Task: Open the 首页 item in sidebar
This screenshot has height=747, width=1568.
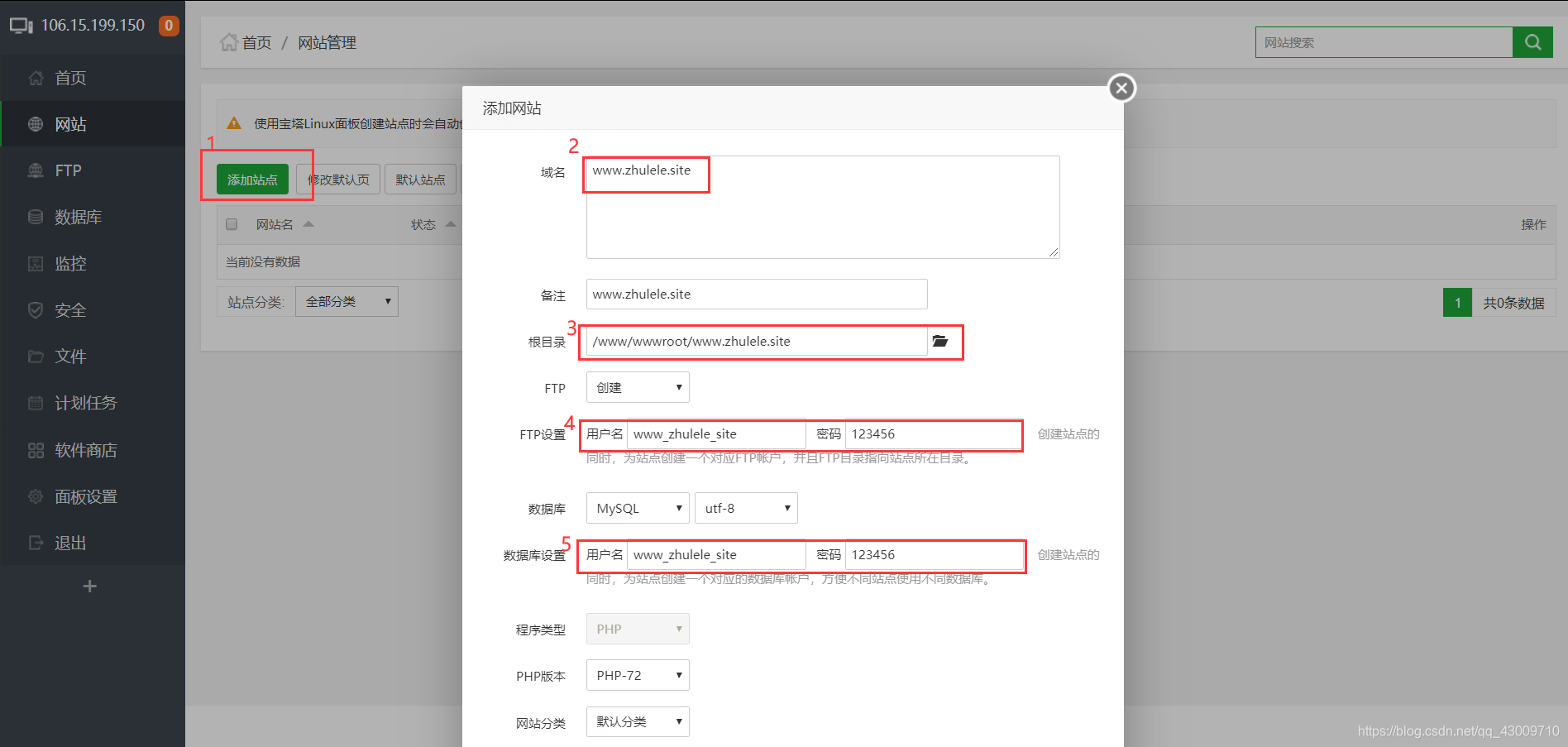Action: [93, 78]
